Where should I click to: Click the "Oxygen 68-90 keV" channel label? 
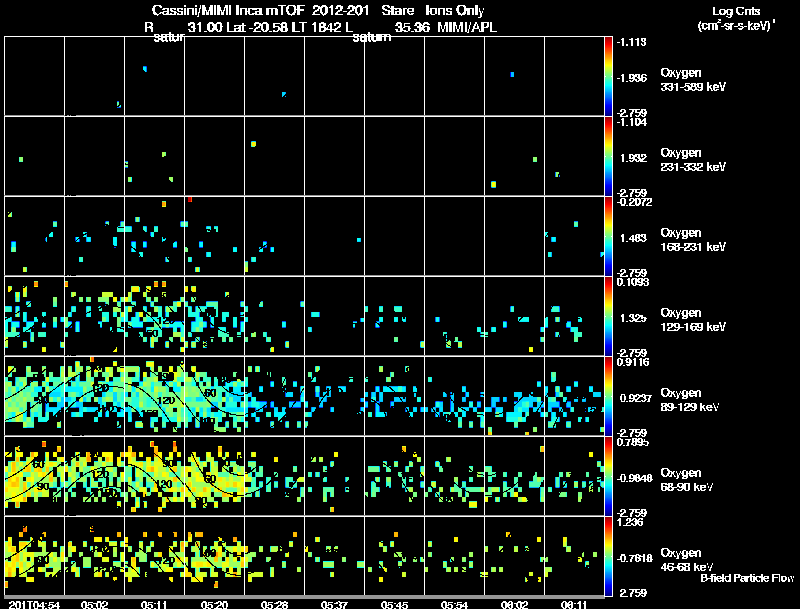coord(687,480)
